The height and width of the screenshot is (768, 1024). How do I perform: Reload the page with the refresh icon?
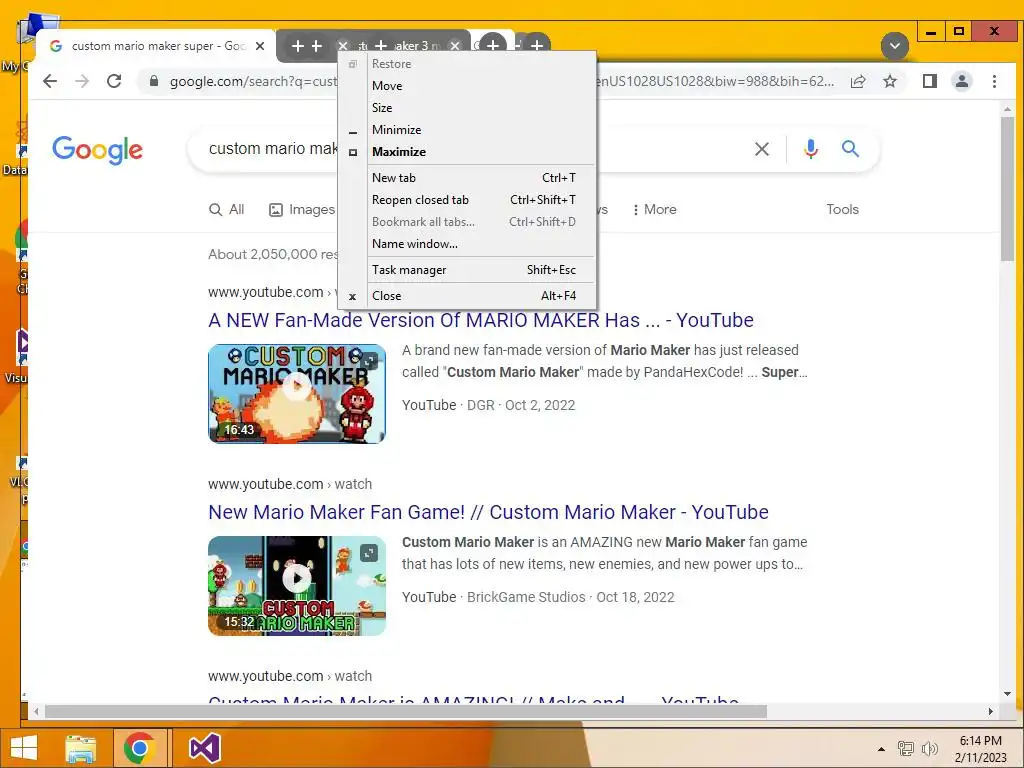coord(114,81)
